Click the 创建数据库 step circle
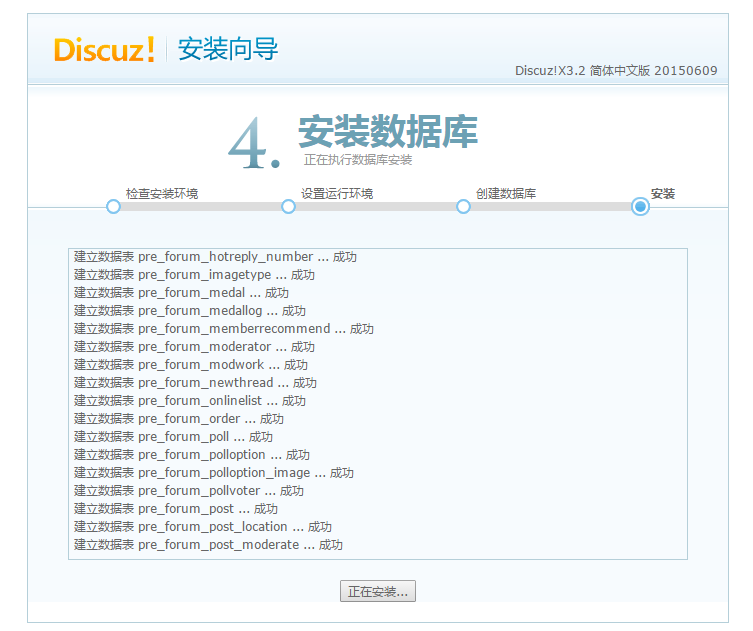 (463, 206)
